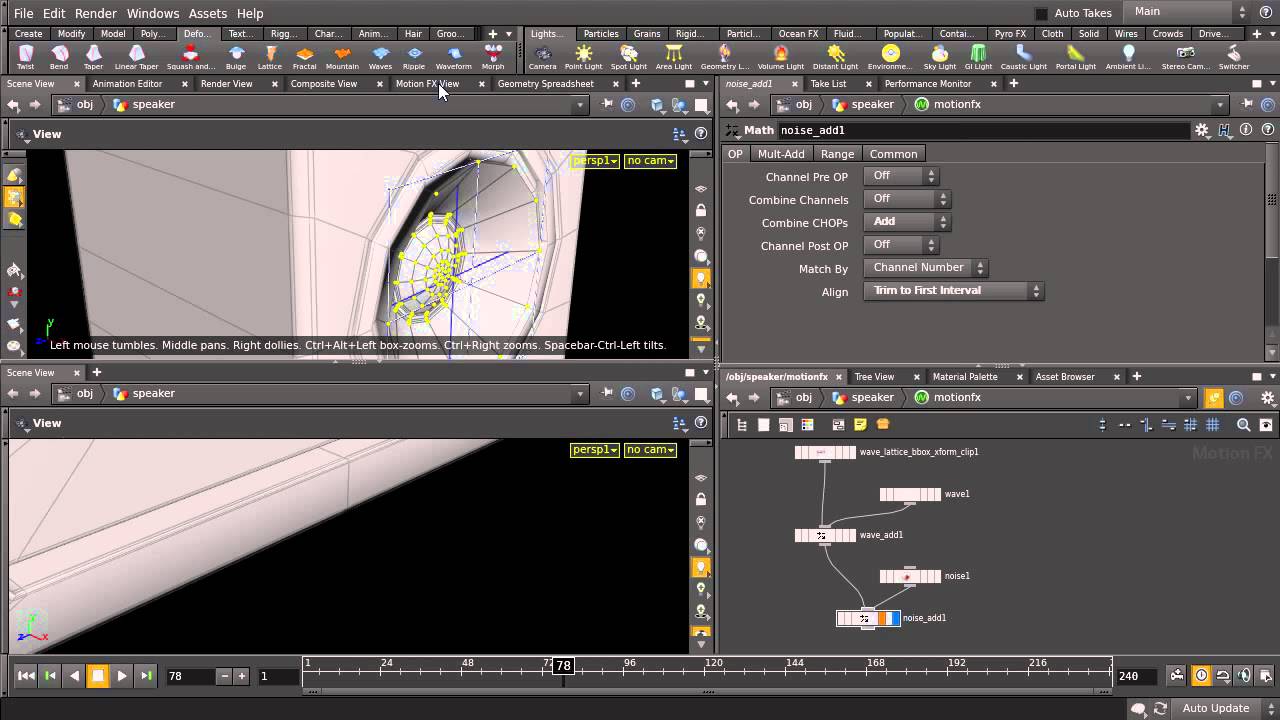1280x720 pixels.
Task: Toggle Auto Takes checkbox
Action: point(1041,13)
